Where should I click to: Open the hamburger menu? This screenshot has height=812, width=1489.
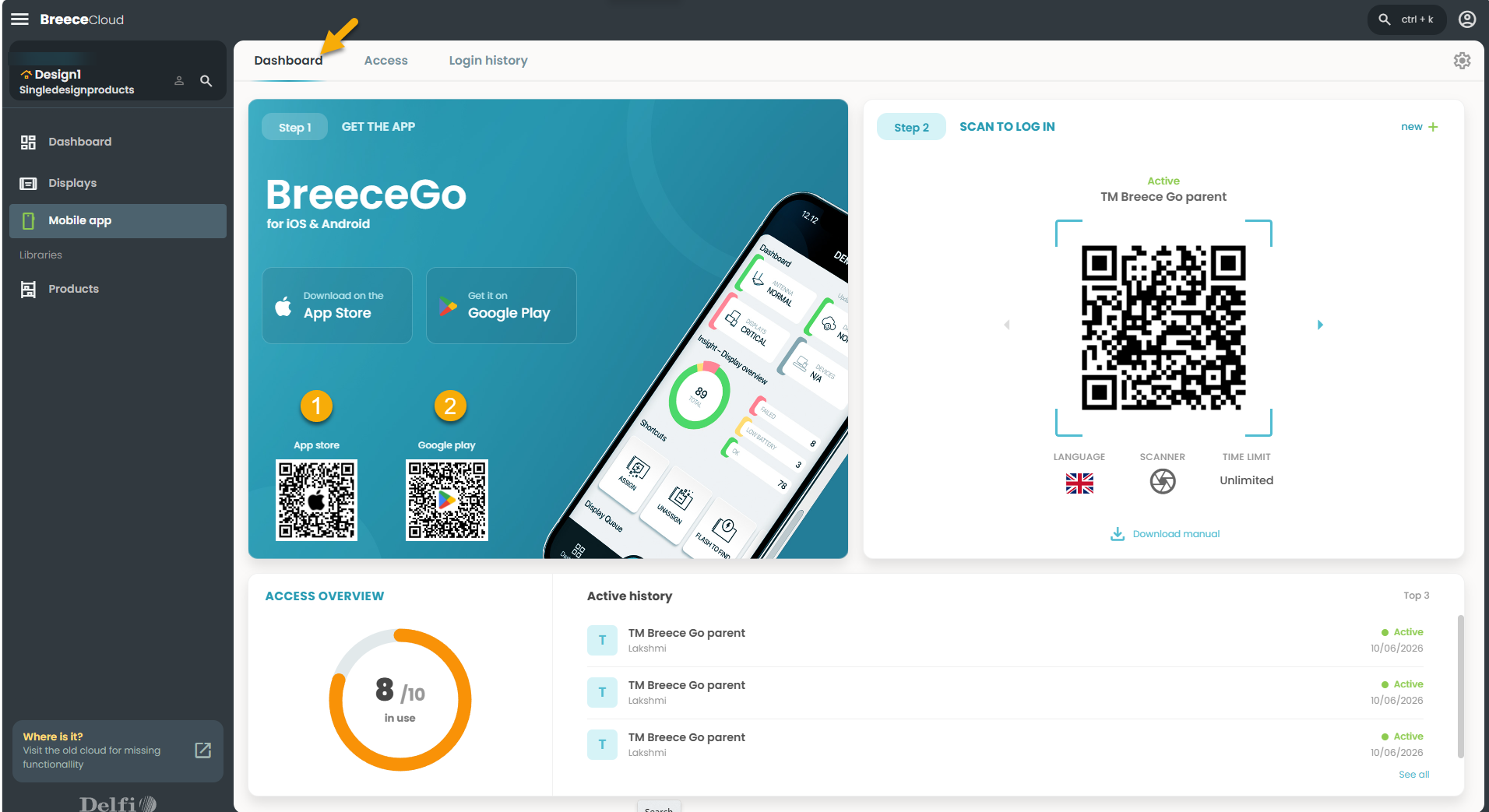coord(19,19)
